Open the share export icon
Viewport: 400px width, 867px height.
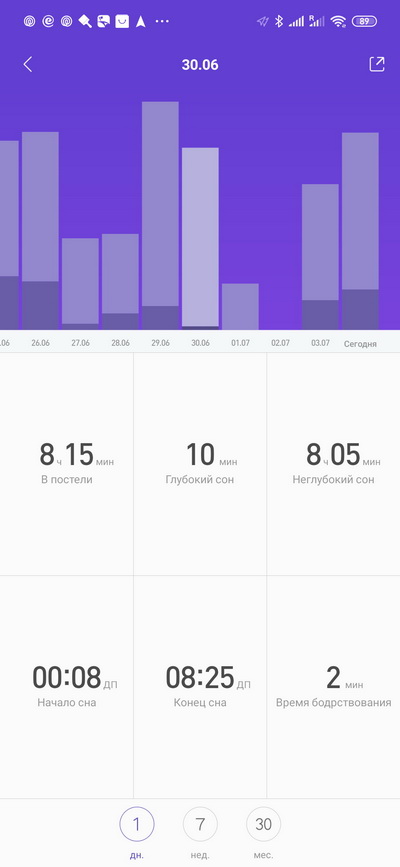[377, 64]
